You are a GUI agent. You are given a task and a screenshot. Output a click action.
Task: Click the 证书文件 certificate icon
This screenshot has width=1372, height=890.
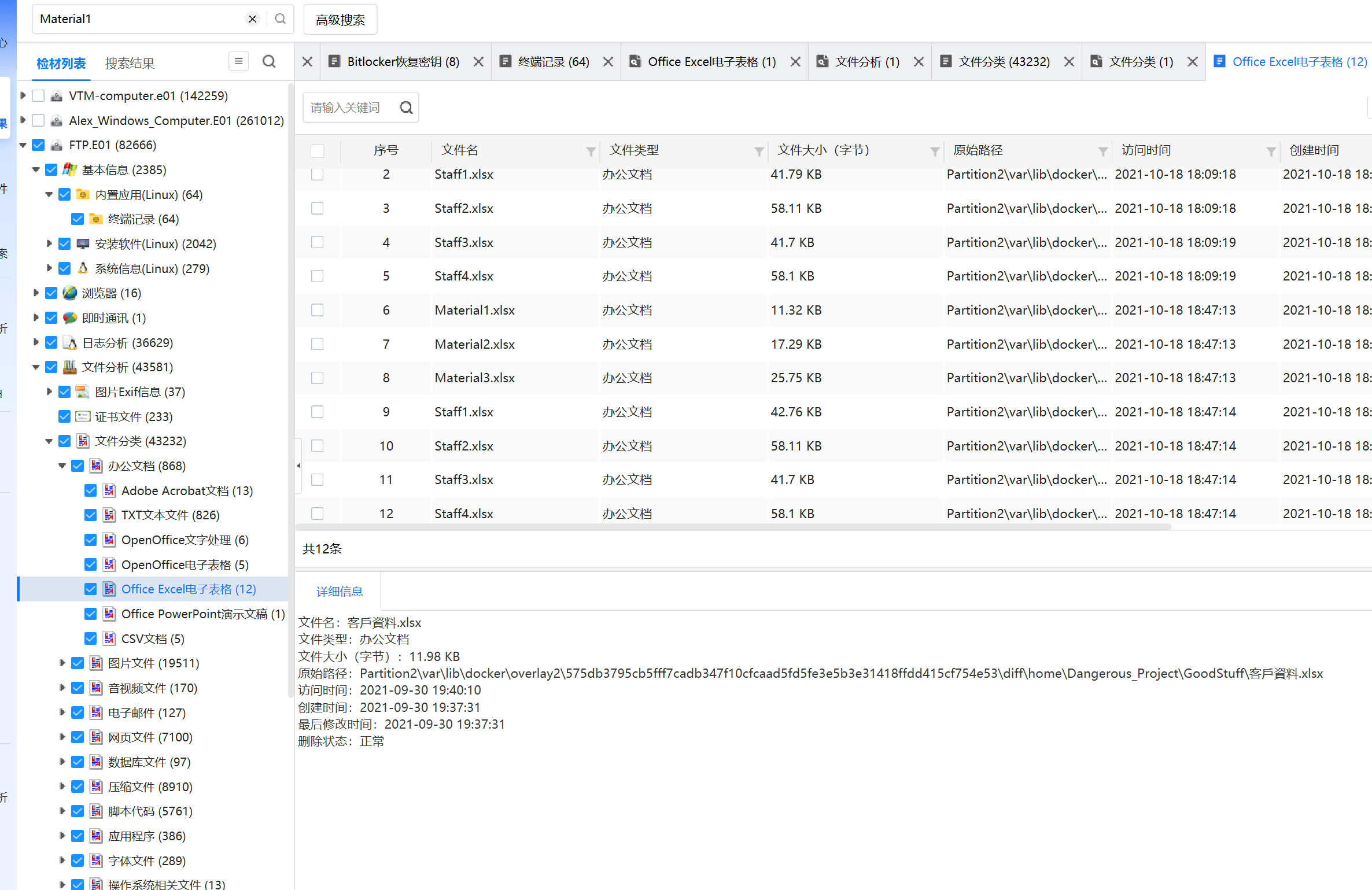click(x=83, y=417)
